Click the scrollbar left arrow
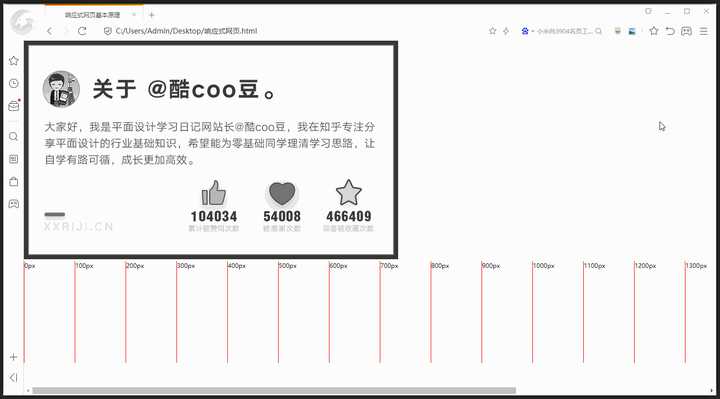 point(28,391)
